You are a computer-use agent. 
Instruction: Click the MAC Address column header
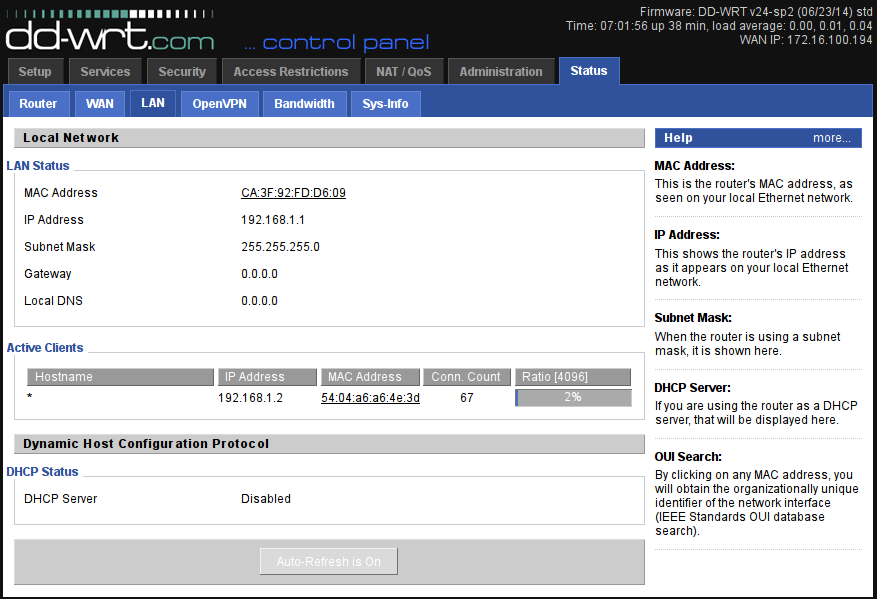coord(370,377)
